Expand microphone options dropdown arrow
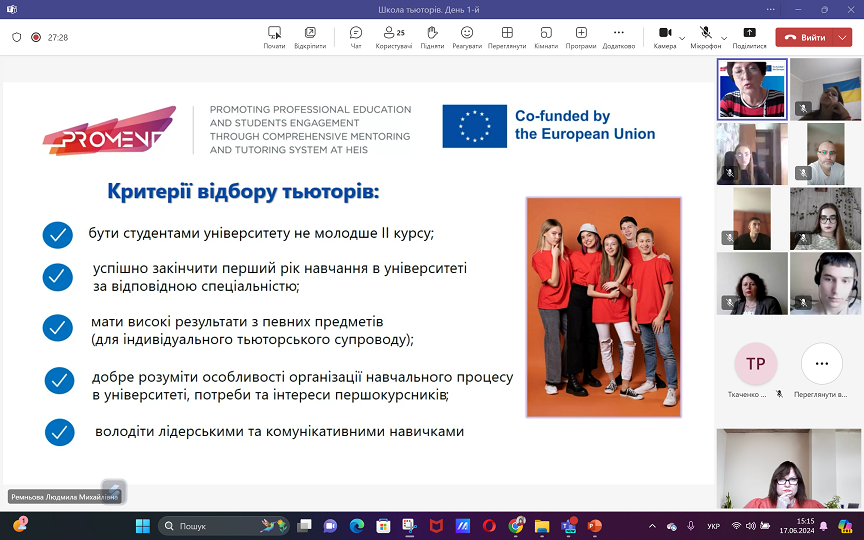The image size is (864, 540). click(724, 37)
